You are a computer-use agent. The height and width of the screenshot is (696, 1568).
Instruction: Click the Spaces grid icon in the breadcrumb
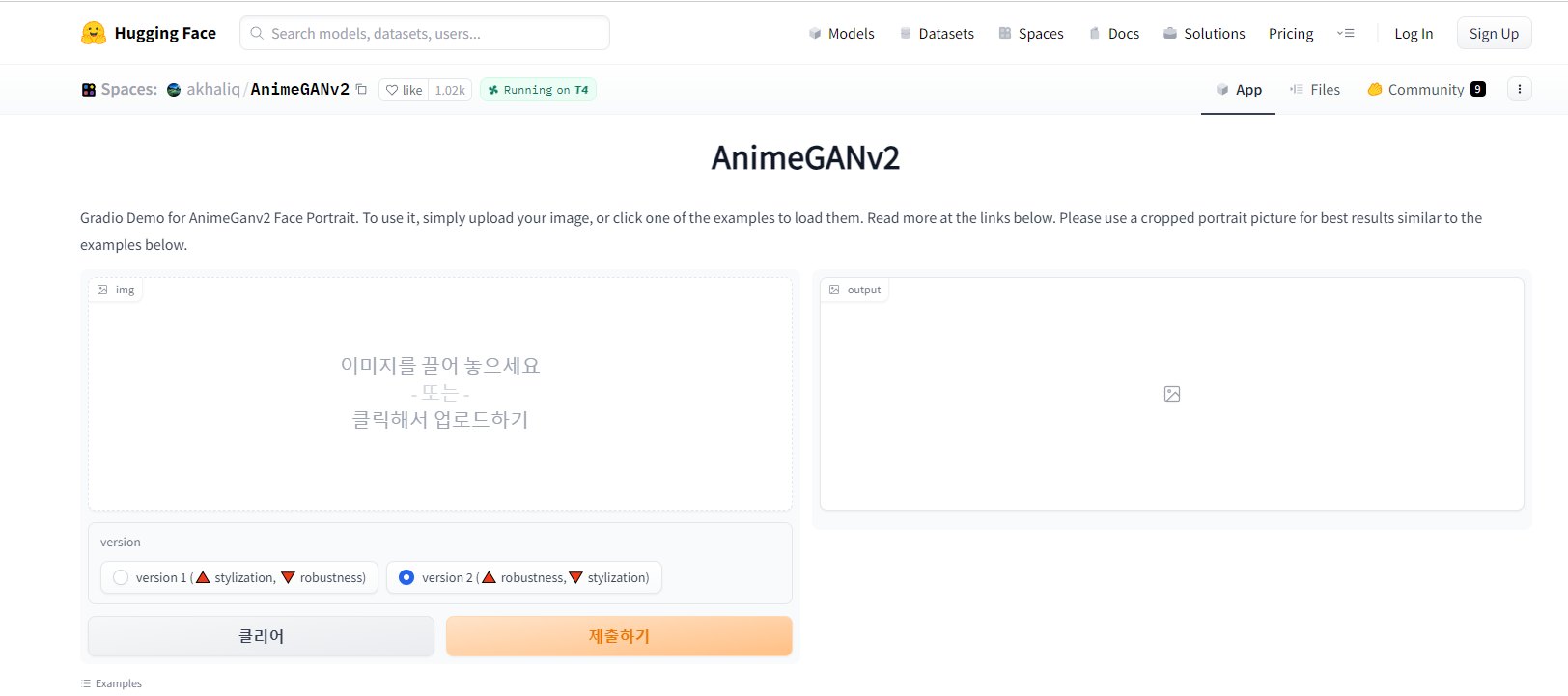click(x=89, y=90)
